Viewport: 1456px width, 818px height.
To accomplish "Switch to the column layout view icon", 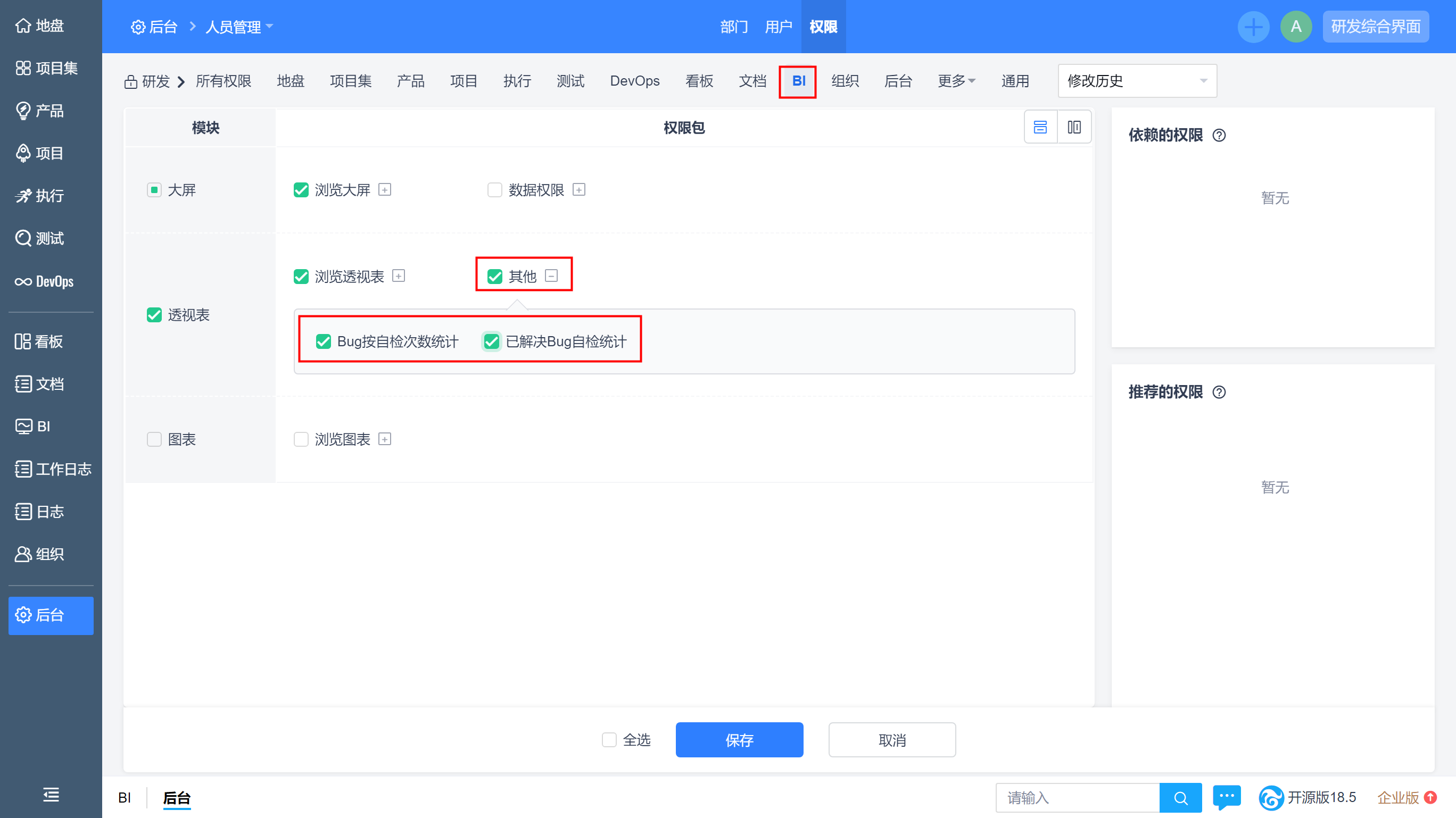I will pos(1074,127).
